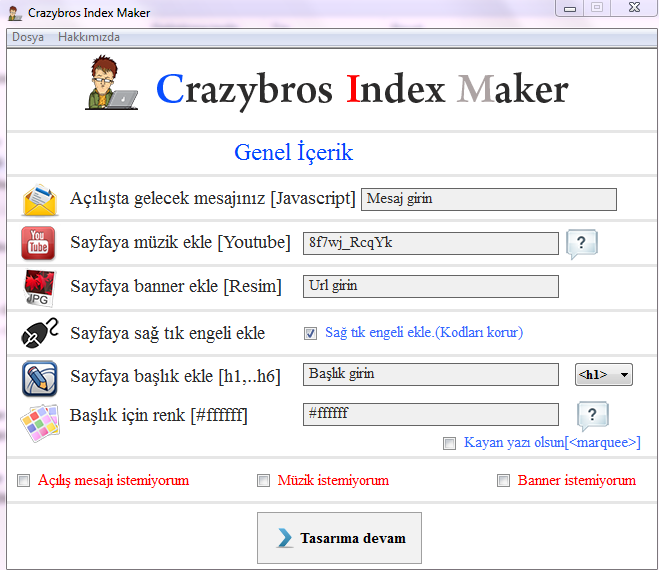Open the heading color help bubble
Screen dimensions: 659x570
[x=593, y=415]
